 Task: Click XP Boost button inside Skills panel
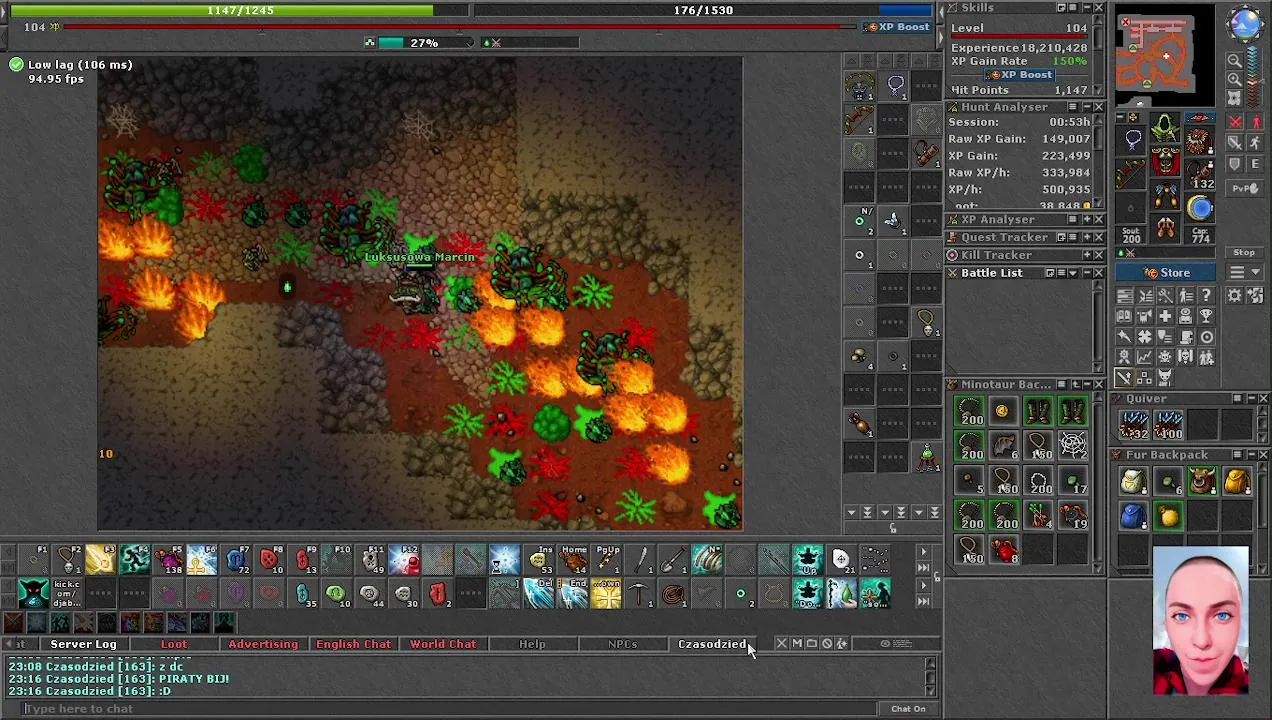pos(1019,75)
